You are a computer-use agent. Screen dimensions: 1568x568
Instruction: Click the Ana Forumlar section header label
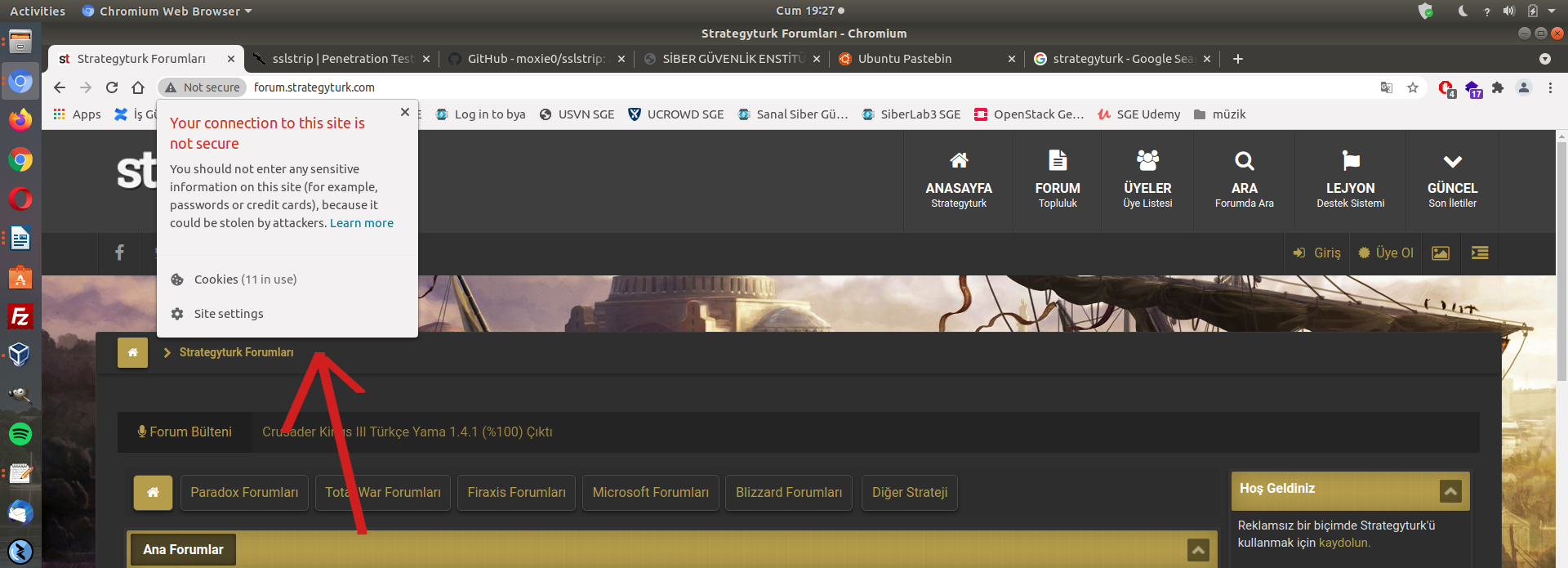coord(183,550)
